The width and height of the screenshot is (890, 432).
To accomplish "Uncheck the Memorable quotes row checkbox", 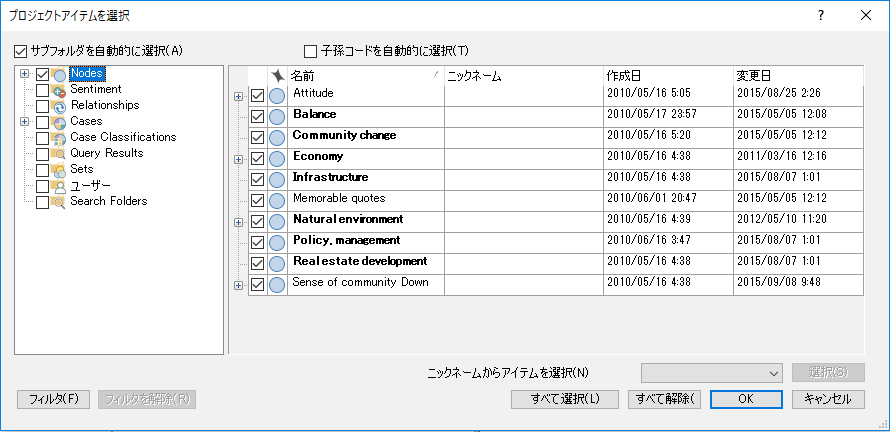I will pyautogui.click(x=258, y=200).
